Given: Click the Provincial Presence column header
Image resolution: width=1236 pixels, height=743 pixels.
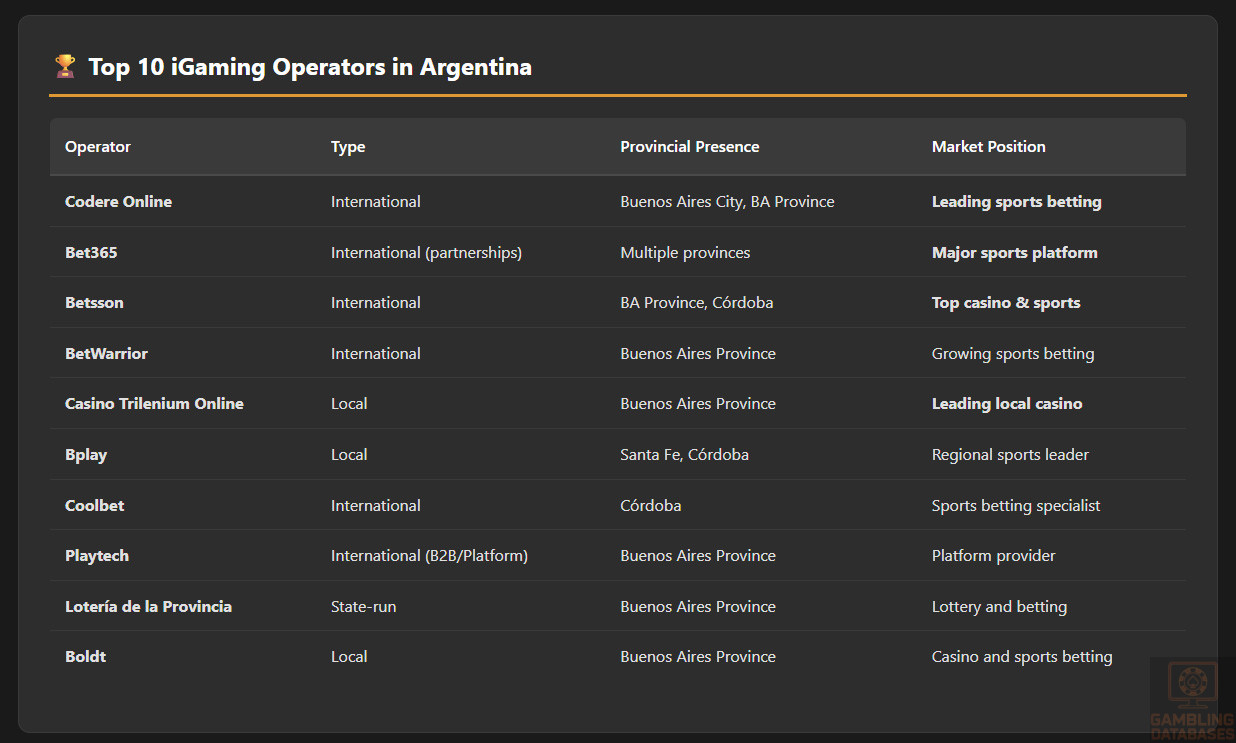Looking at the screenshot, I should (689, 147).
